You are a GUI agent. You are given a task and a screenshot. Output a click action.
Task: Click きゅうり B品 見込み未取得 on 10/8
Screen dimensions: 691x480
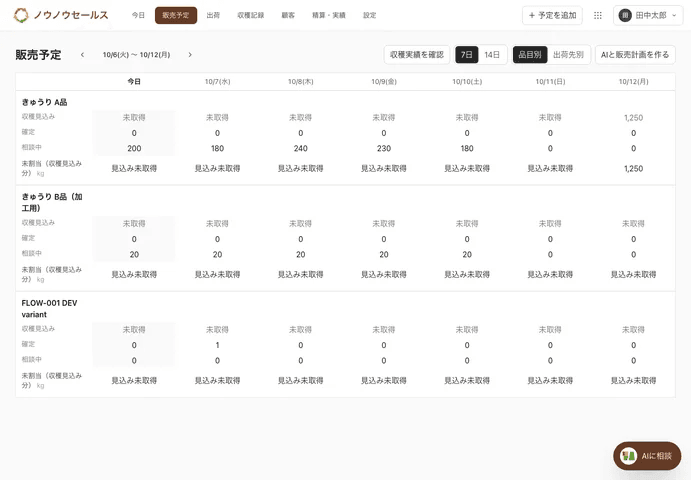point(301,274)
